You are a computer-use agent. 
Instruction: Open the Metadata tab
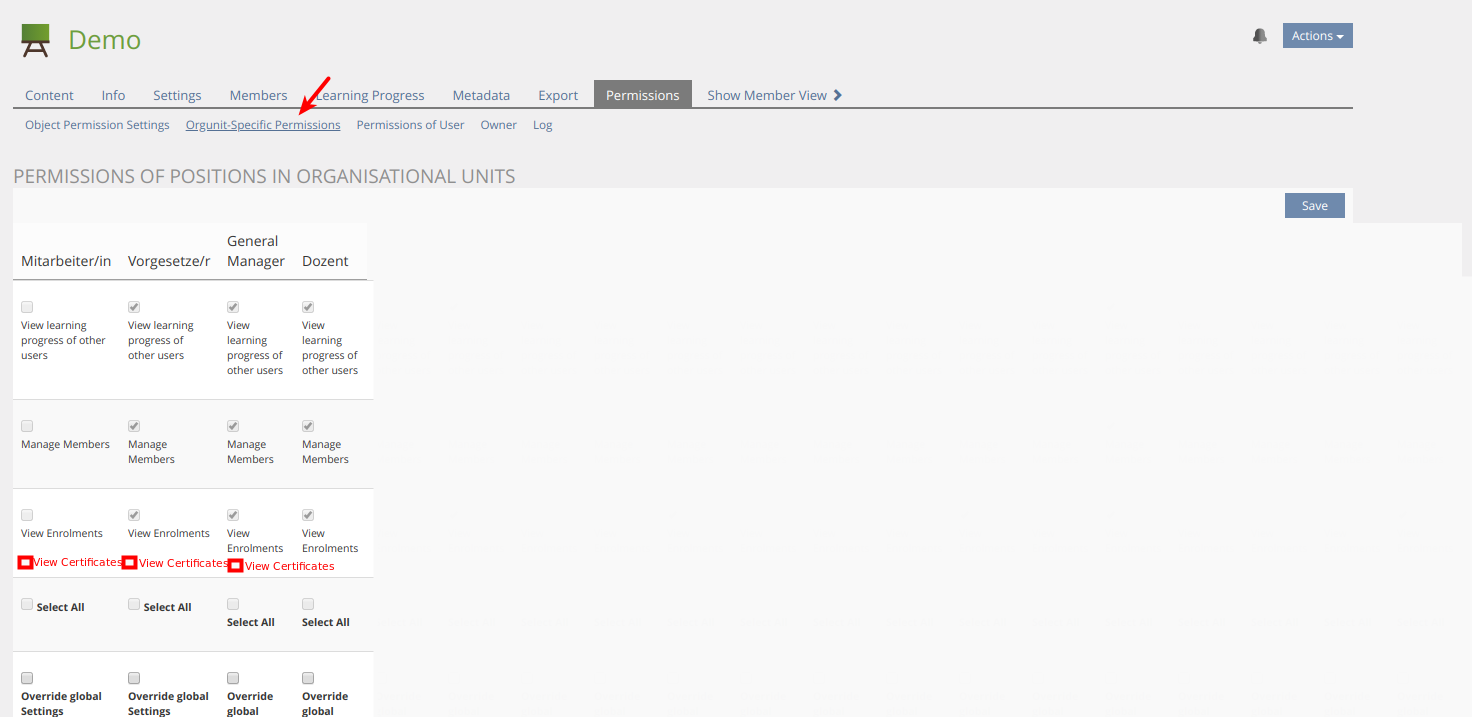[x=481, y=95]
